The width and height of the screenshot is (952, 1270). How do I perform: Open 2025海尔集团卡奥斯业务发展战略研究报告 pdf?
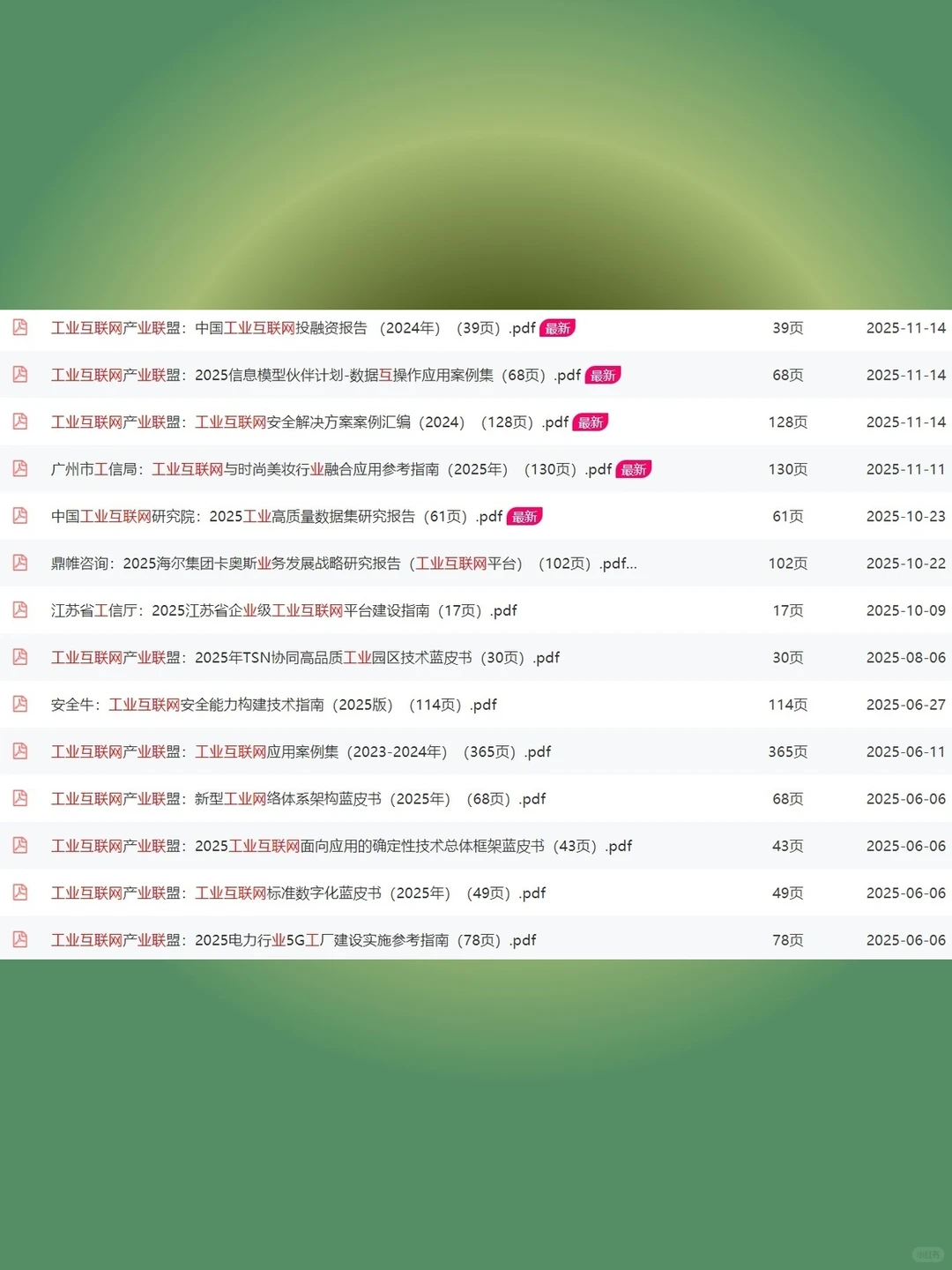pyautogui.click(x=344, y=564)
